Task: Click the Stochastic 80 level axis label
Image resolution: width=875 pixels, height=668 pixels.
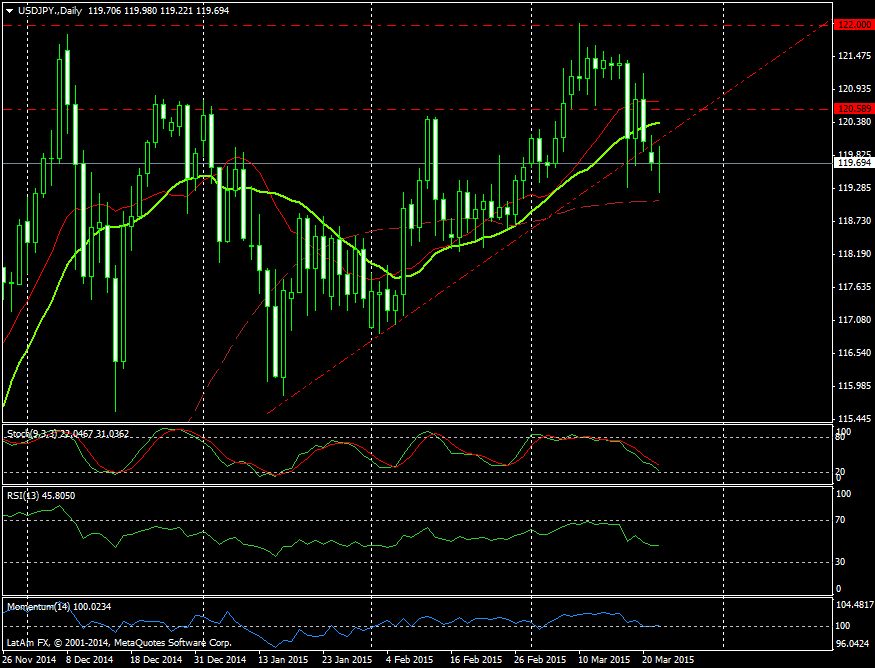Action: (841, 437)
